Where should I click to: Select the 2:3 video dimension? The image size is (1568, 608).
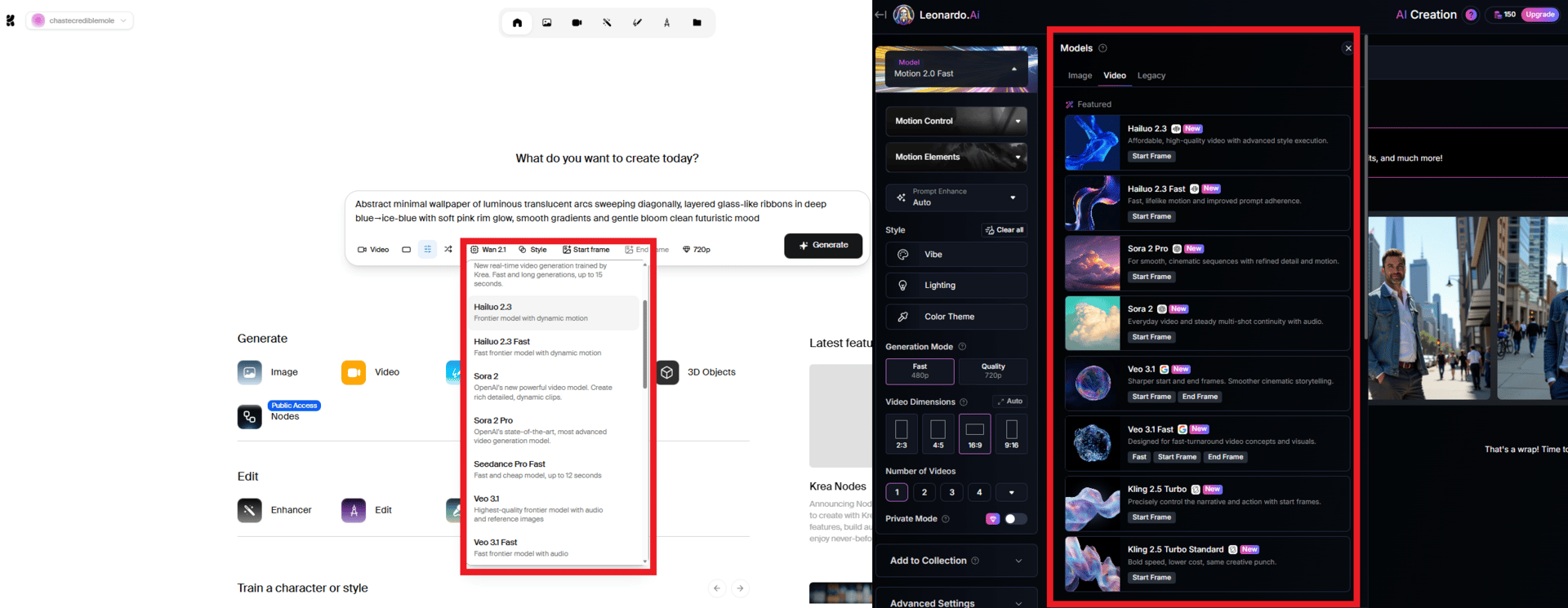[x=902, y=433]
